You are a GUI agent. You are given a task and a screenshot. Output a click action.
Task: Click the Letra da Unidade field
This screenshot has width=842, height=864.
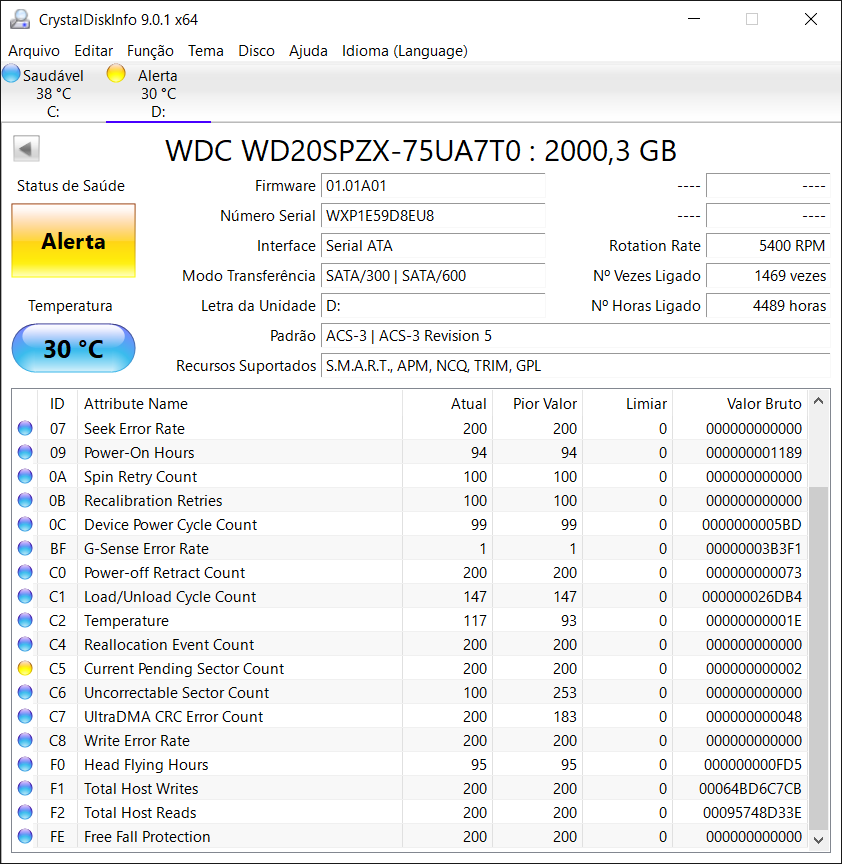point(433,306)
